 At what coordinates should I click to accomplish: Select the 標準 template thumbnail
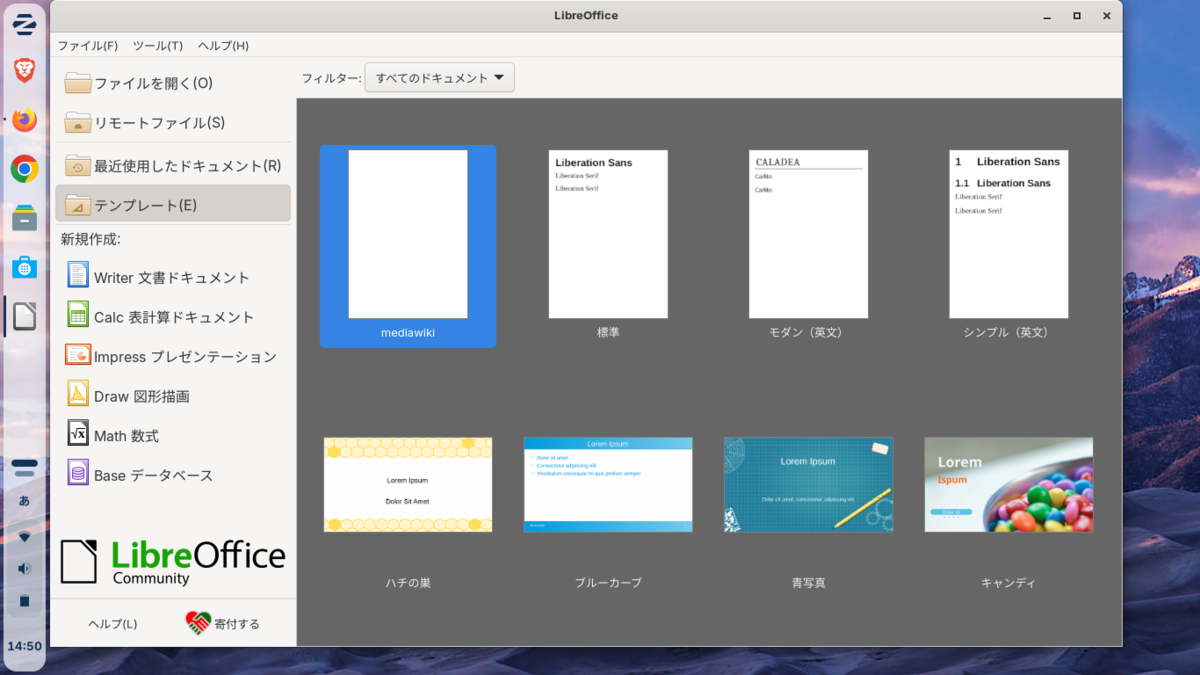608,234
